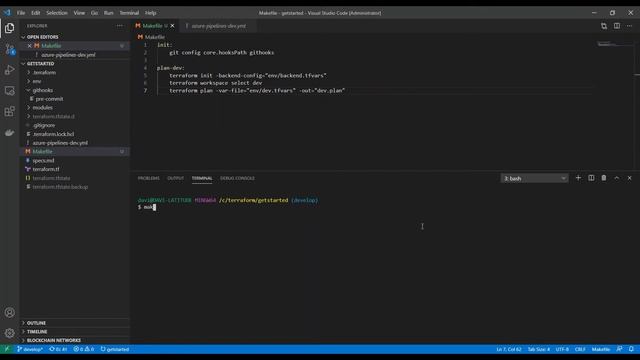Change CRLF end of line sequence
The width and height of the screenshot is (640, 360).
pos(580,349)
